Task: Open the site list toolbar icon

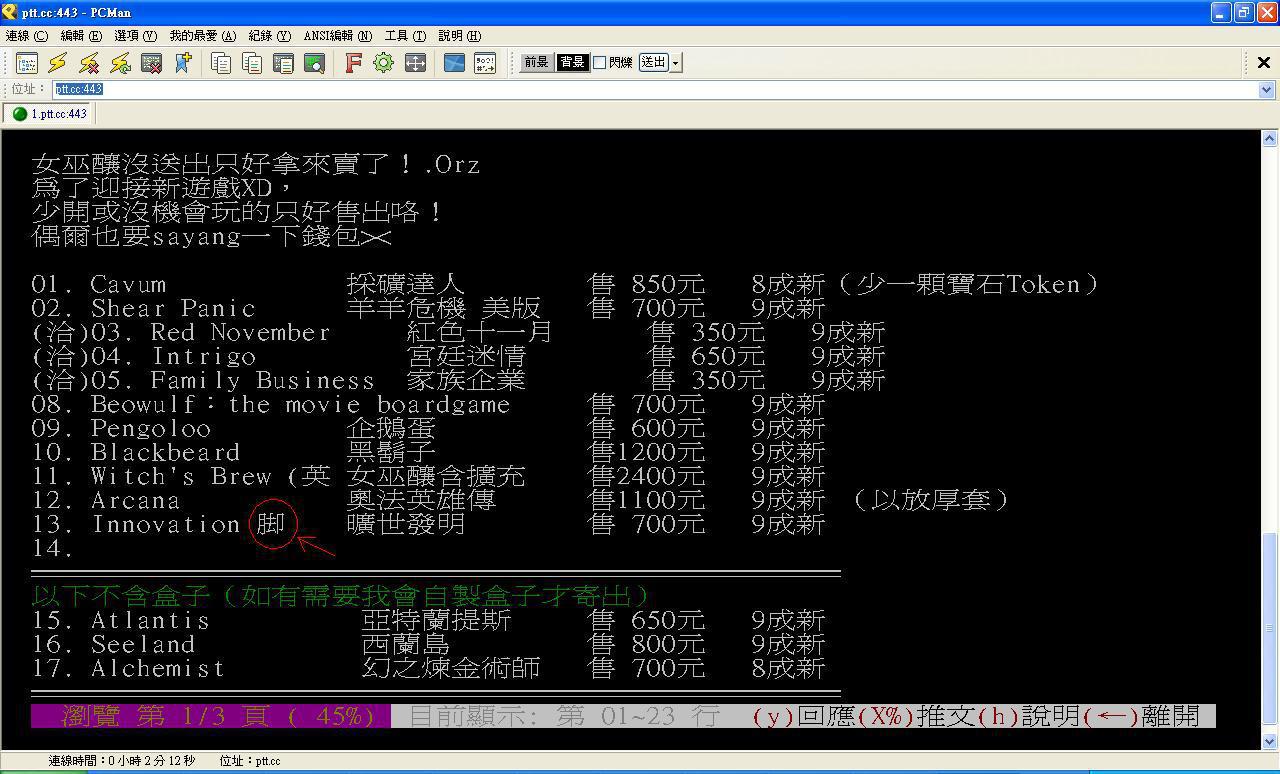Action: click(27, 63)
